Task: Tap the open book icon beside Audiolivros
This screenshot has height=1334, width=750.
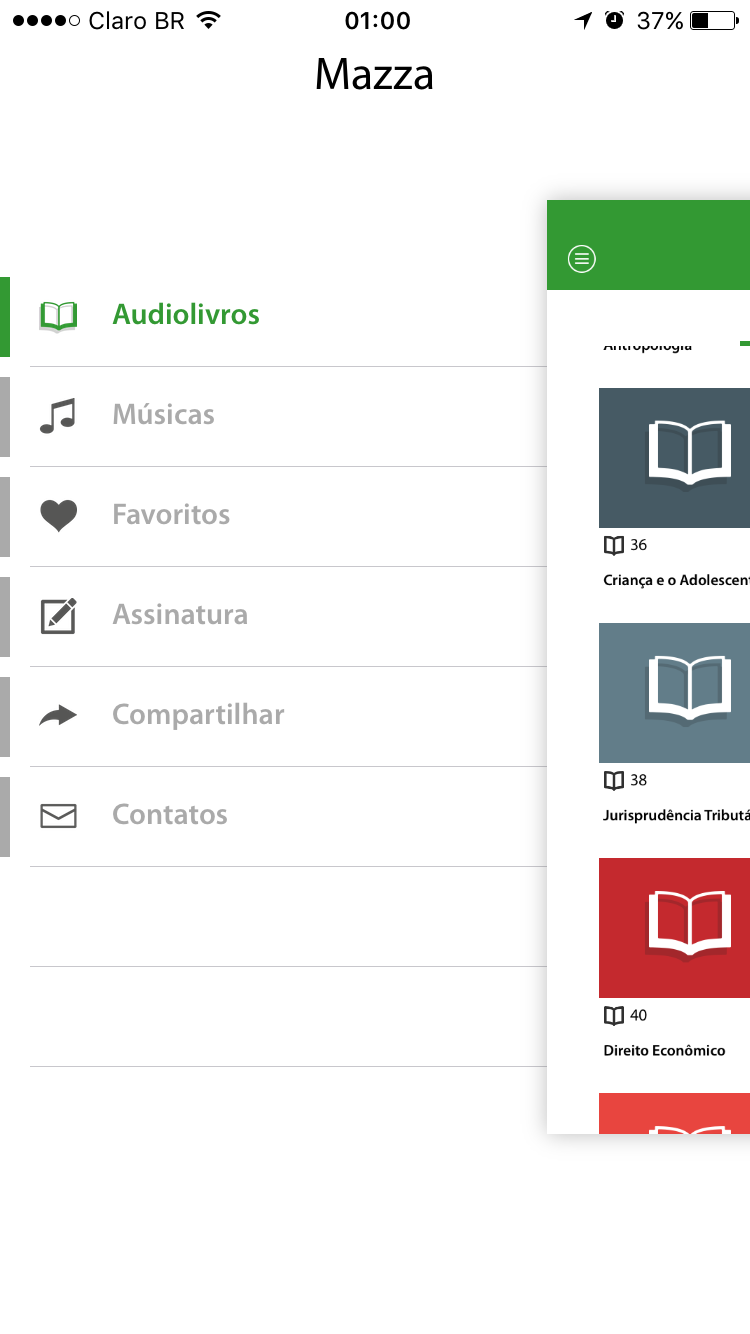Action: (58, 315)
